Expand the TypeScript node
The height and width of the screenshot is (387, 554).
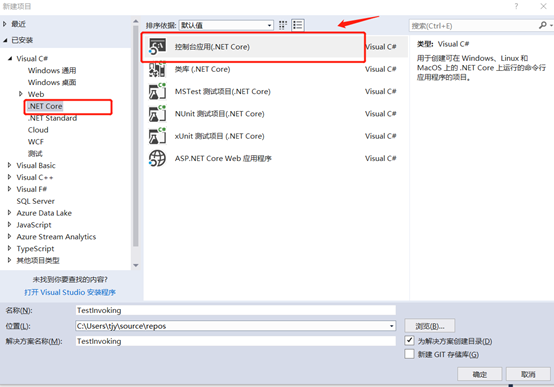tap(10, 248)
